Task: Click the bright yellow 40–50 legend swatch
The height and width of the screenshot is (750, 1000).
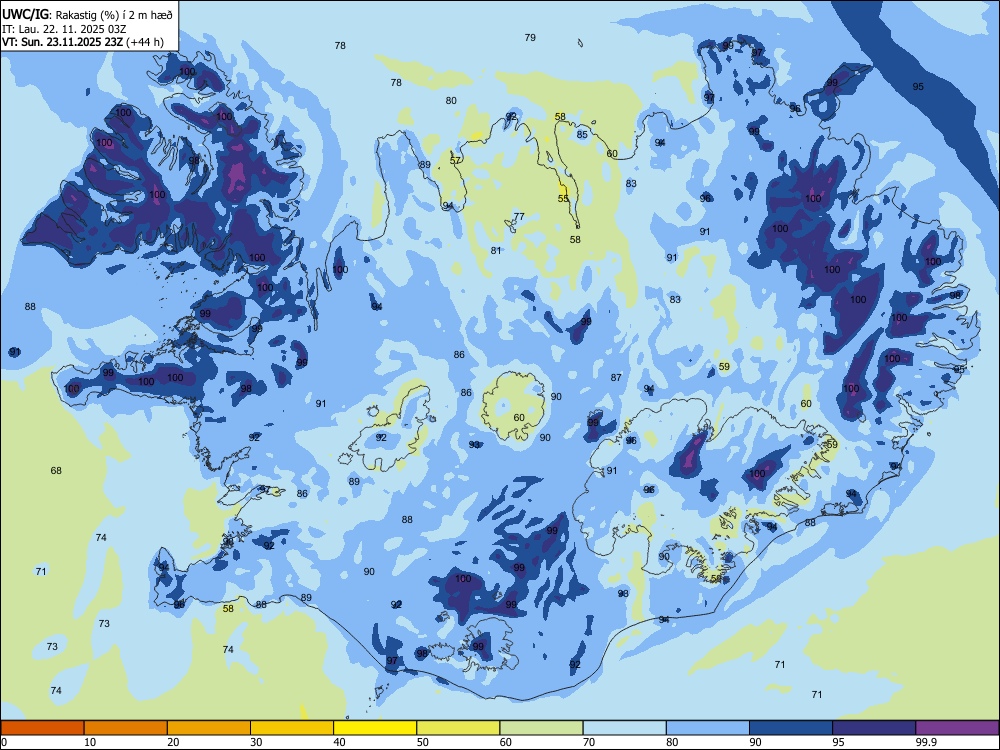Action: tap(375, 728)
